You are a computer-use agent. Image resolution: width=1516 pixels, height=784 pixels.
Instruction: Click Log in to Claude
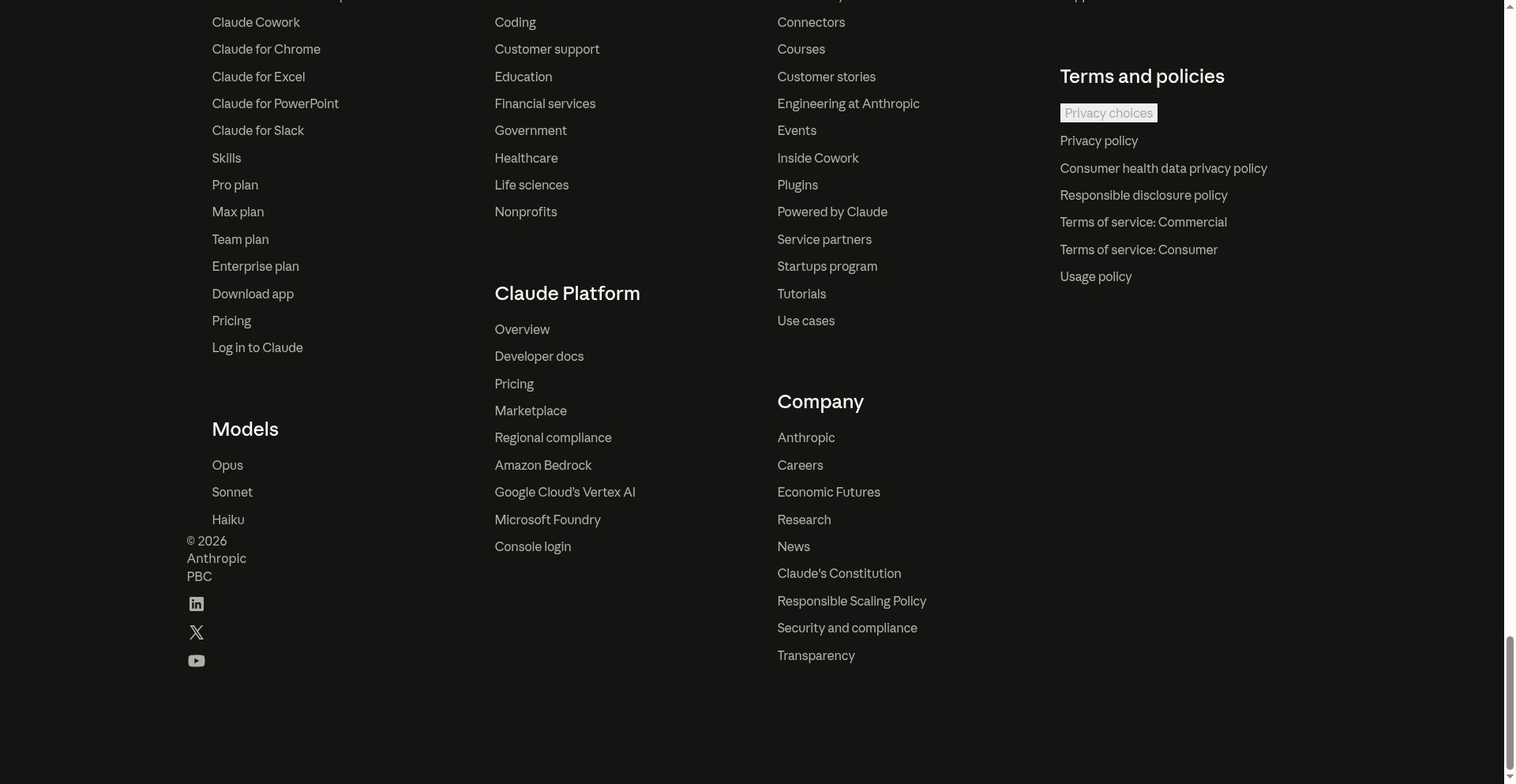(257, 347)
